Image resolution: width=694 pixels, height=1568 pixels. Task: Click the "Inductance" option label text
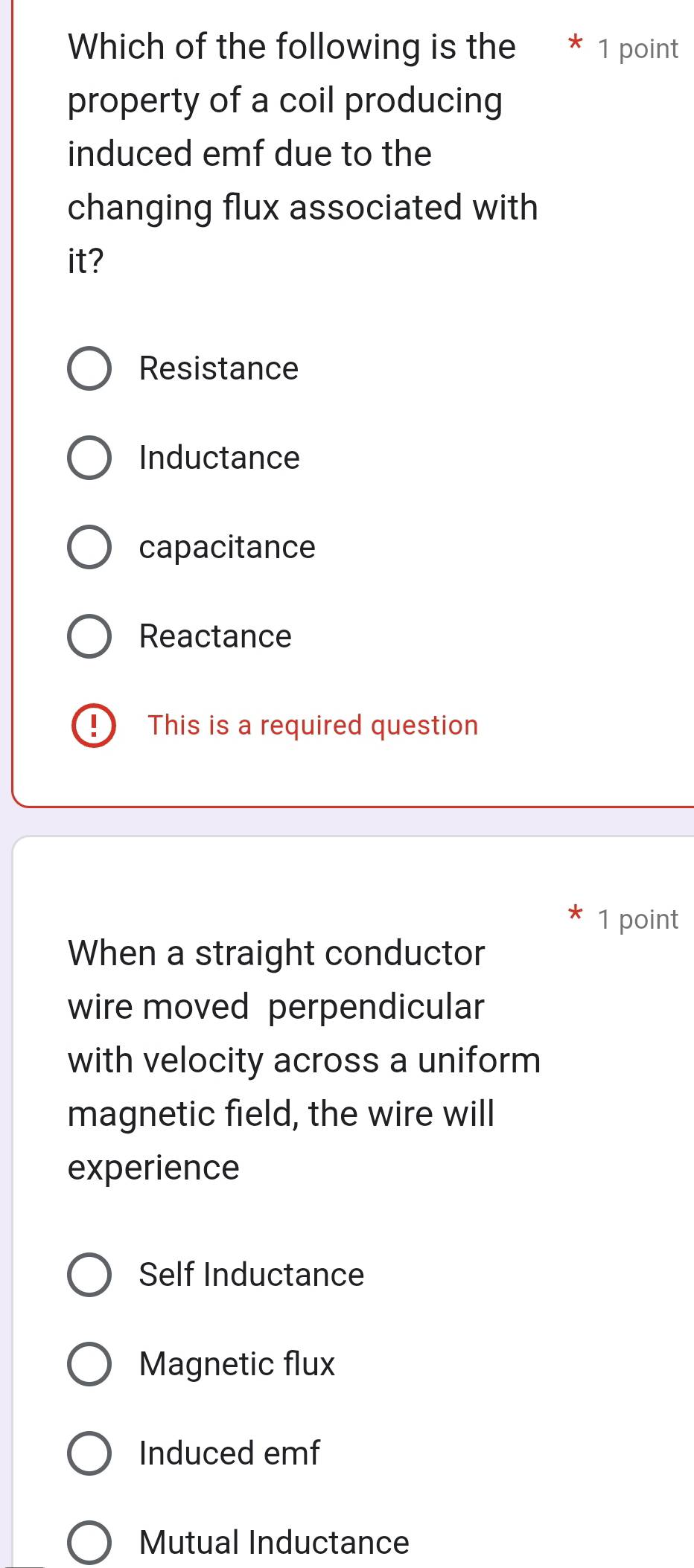pos(220,458)
